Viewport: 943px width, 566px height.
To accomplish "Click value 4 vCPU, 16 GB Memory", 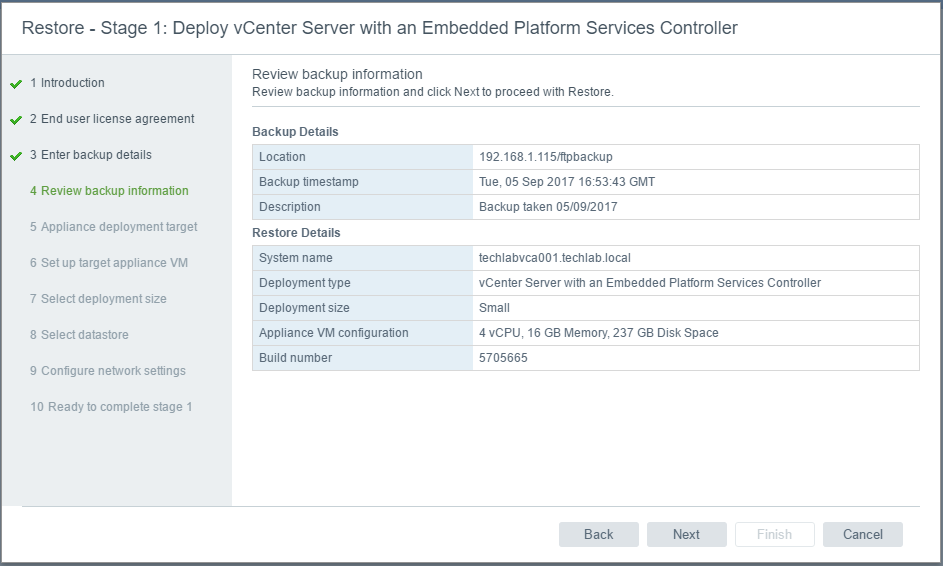I will (598, 333).
